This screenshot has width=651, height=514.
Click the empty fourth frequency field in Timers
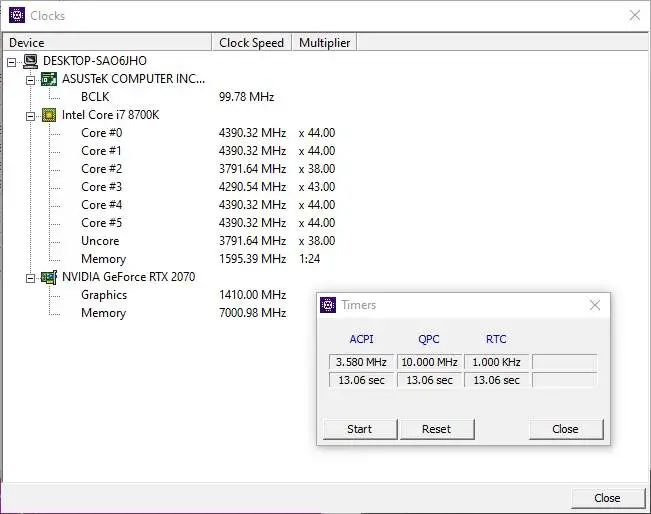565,362
